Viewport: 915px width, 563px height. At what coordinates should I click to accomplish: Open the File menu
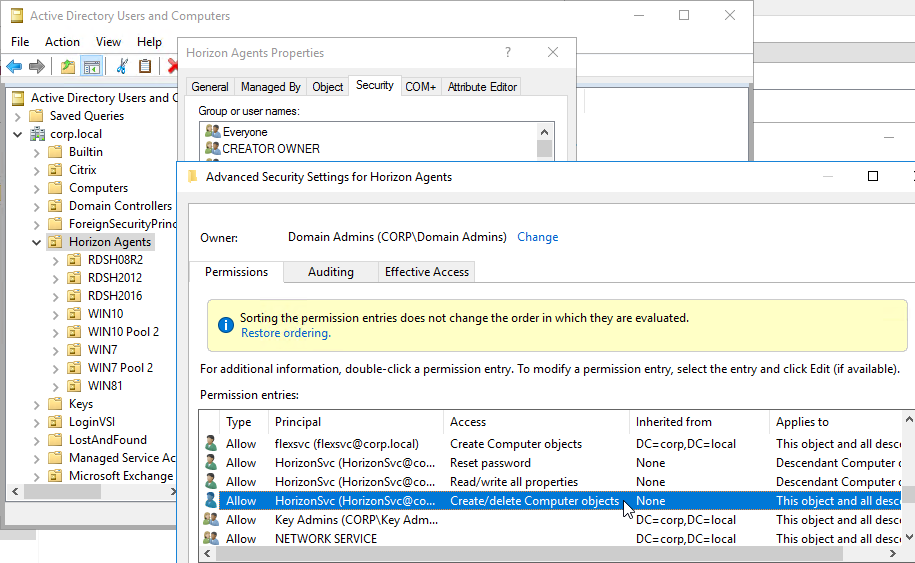20,42
